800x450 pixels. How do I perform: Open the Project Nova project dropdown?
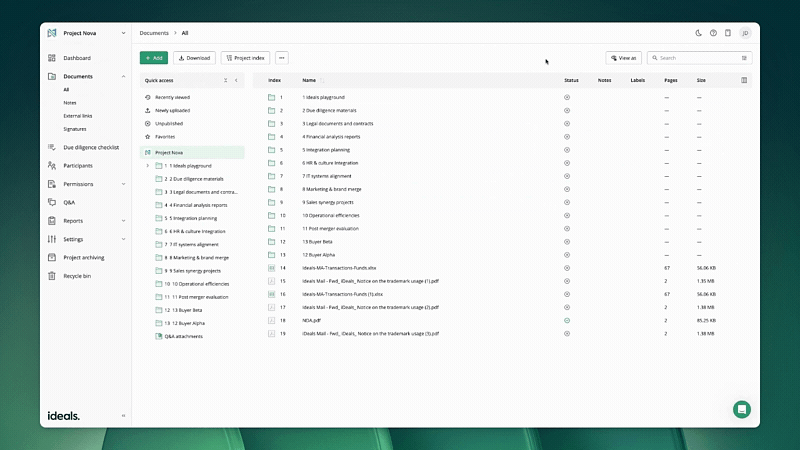[124, 33]
